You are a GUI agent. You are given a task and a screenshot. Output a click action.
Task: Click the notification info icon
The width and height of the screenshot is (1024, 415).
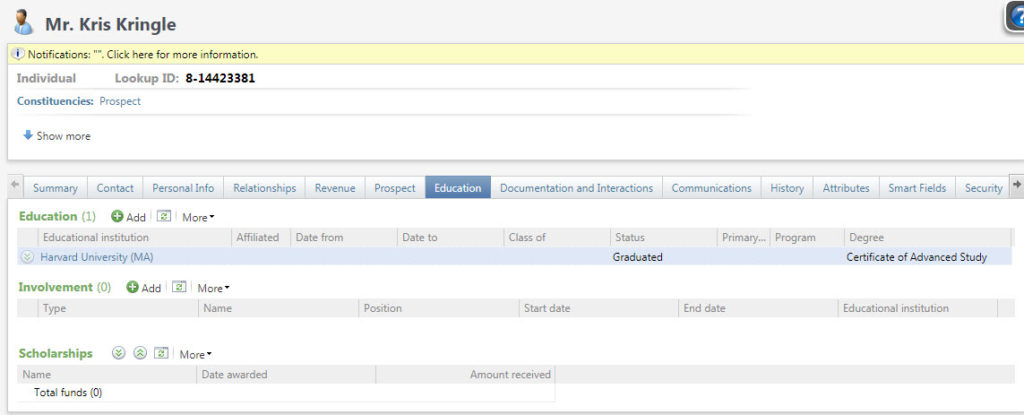[x=18, y=54]
